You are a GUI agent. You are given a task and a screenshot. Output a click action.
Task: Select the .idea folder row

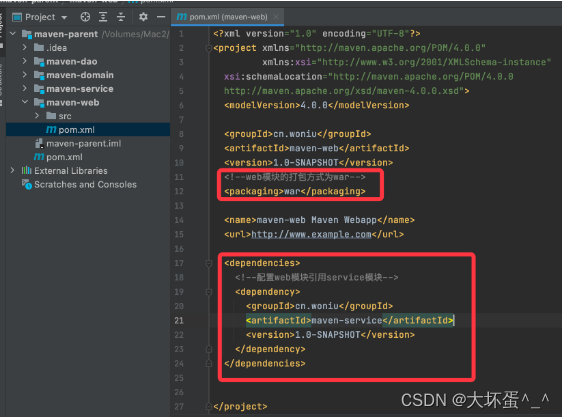88,48
